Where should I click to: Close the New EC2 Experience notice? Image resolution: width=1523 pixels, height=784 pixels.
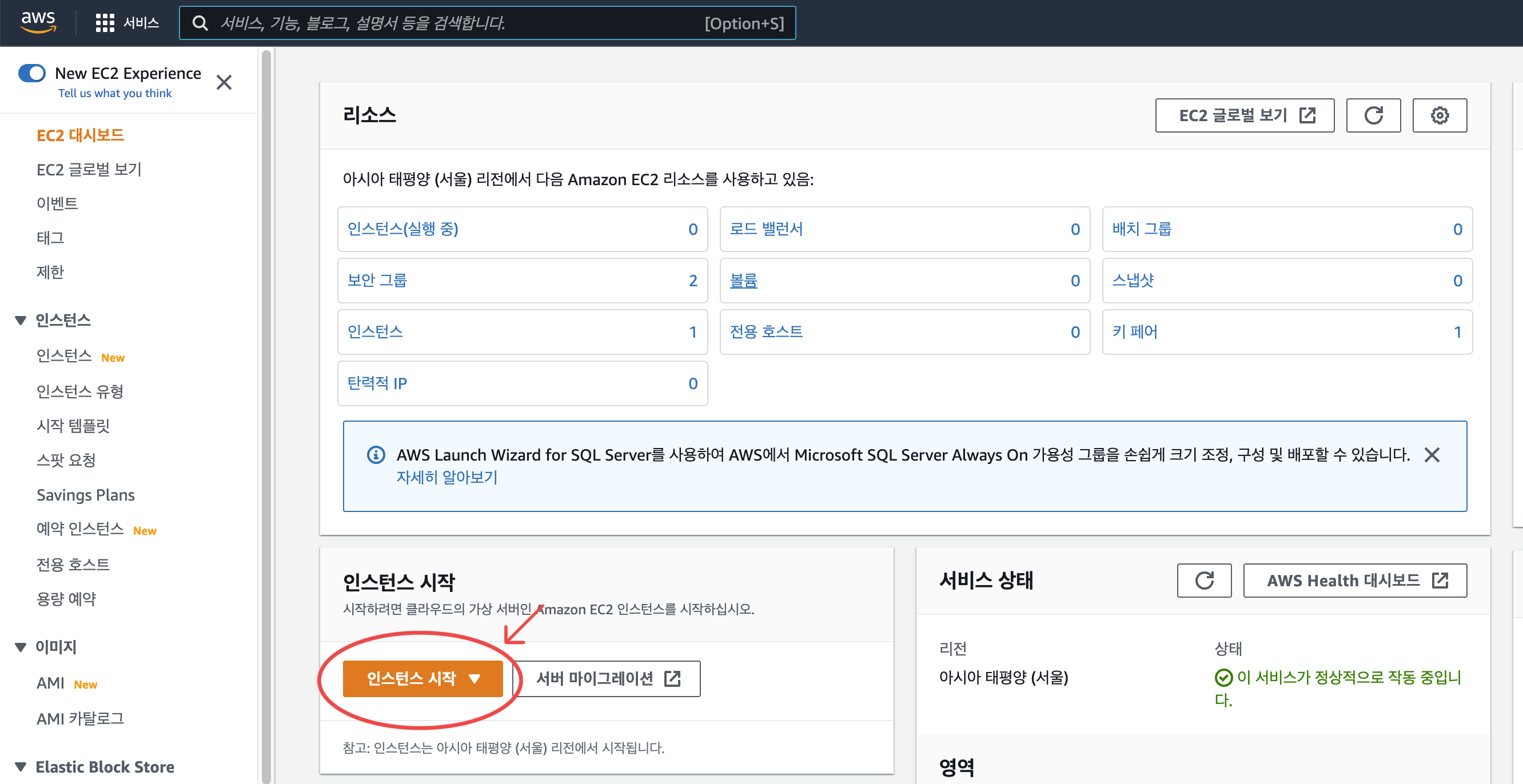tap(224, 82)
